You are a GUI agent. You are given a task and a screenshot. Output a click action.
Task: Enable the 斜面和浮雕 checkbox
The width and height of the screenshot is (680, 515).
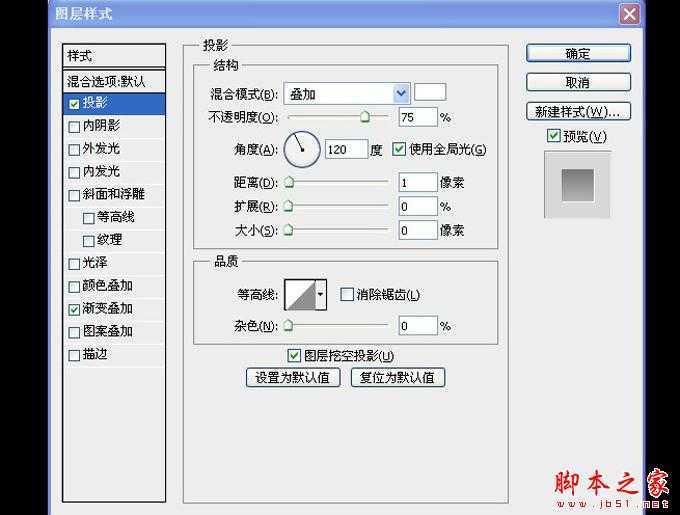[x=74, y=195]
